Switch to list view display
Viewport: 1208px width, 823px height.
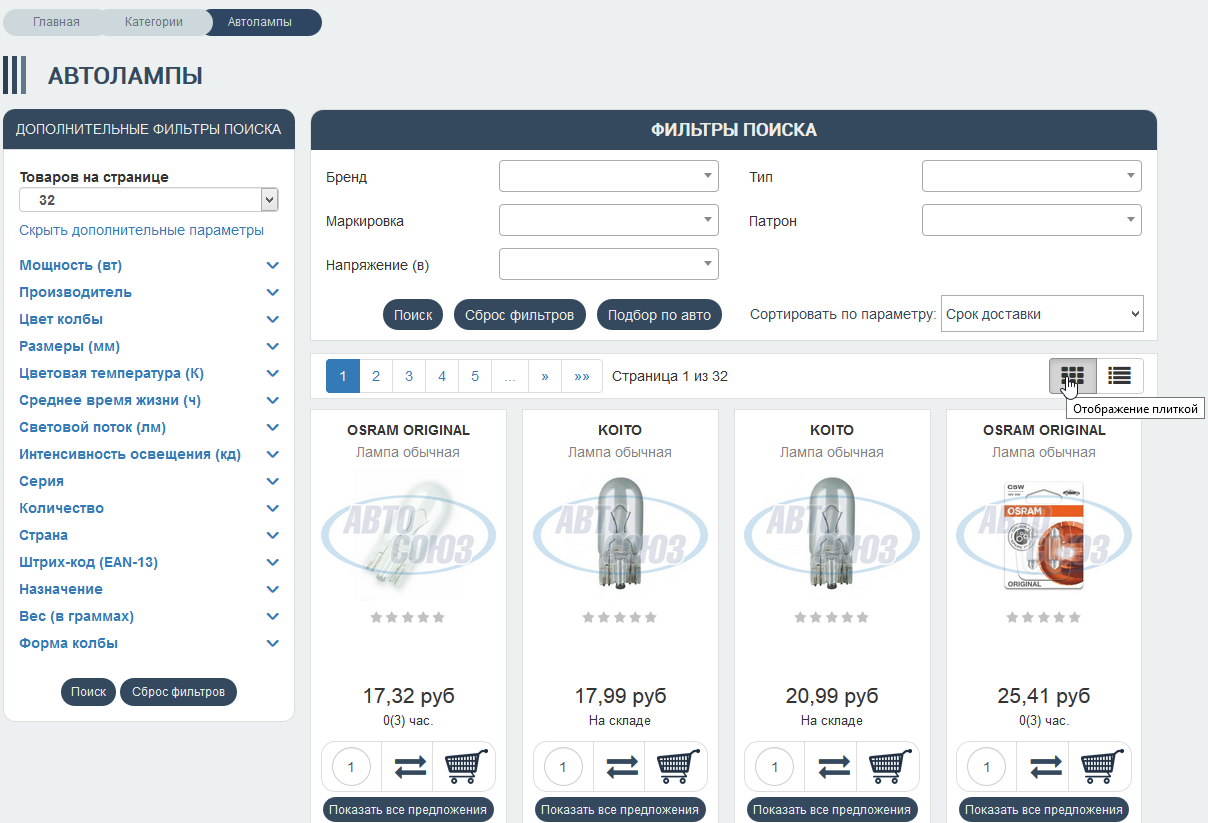click(x=1119, y=376)
